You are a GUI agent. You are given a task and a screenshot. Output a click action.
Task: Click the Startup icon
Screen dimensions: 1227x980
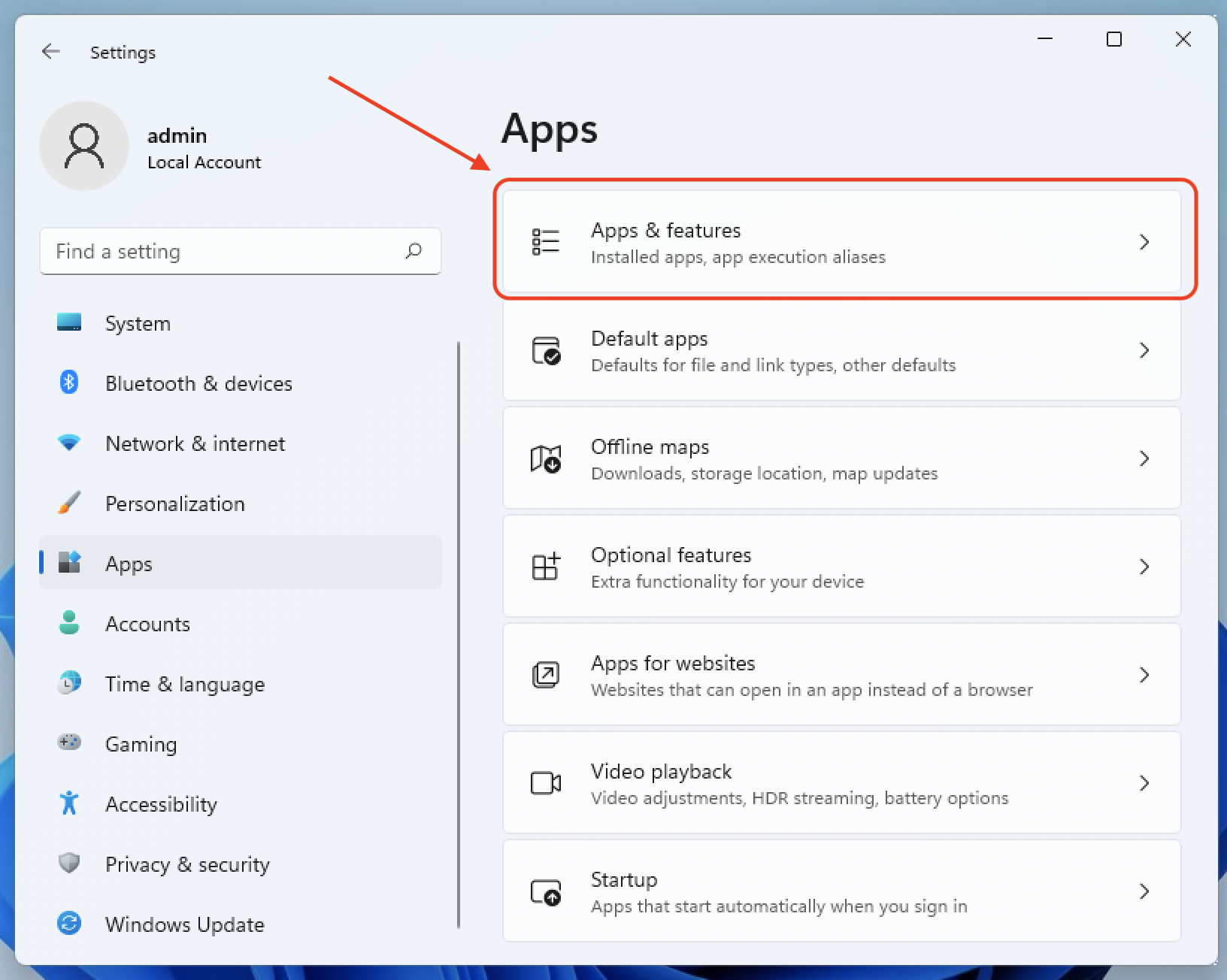coord(546,891)
